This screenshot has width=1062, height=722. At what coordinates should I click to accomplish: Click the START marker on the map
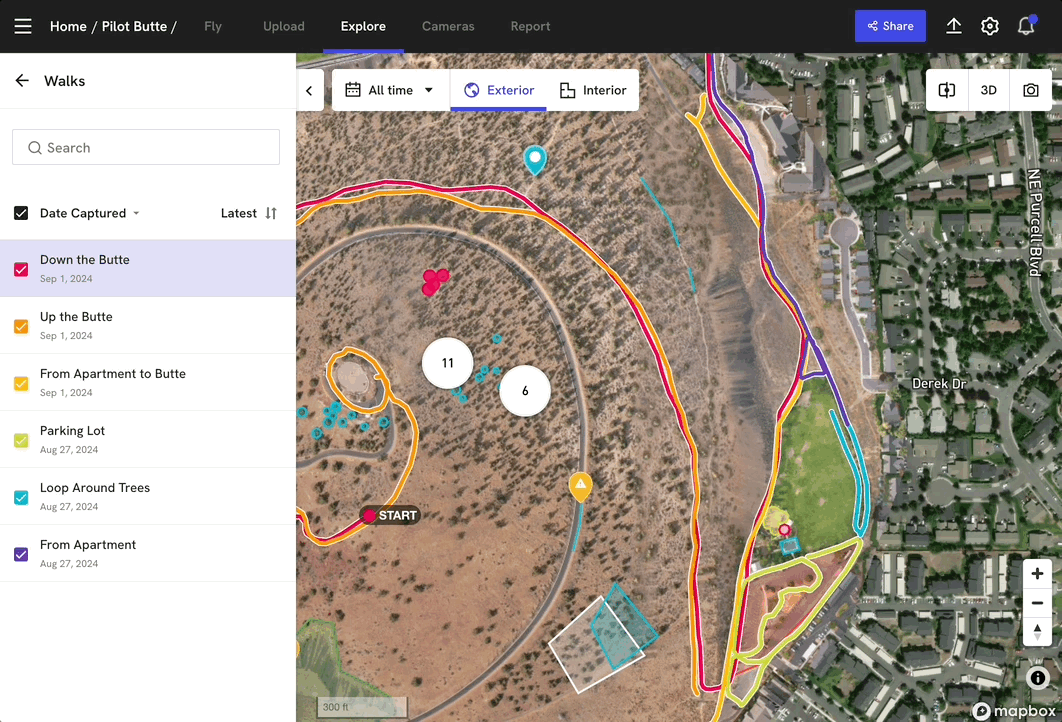click(389, 515)
